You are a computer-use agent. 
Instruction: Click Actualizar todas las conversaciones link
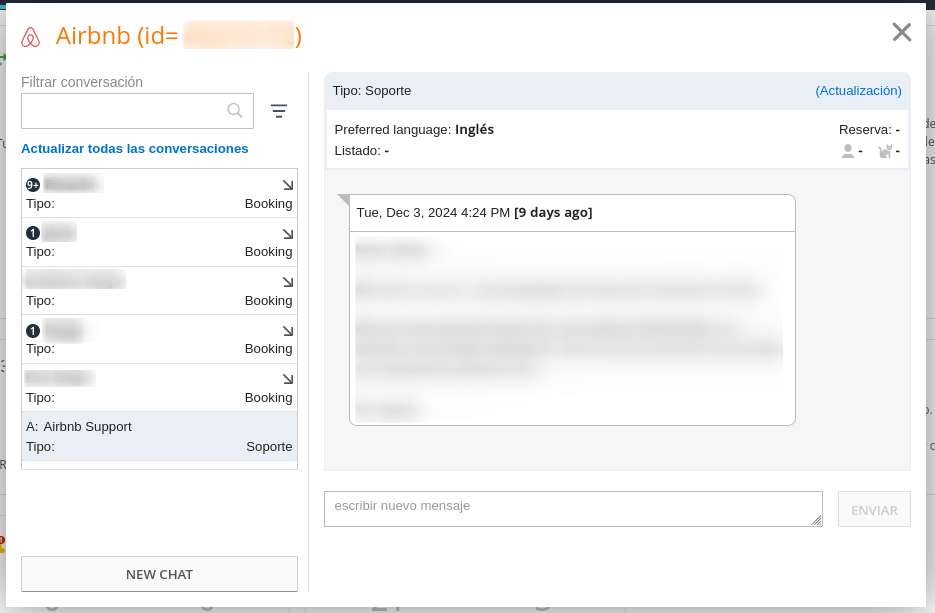click(135, 148)
